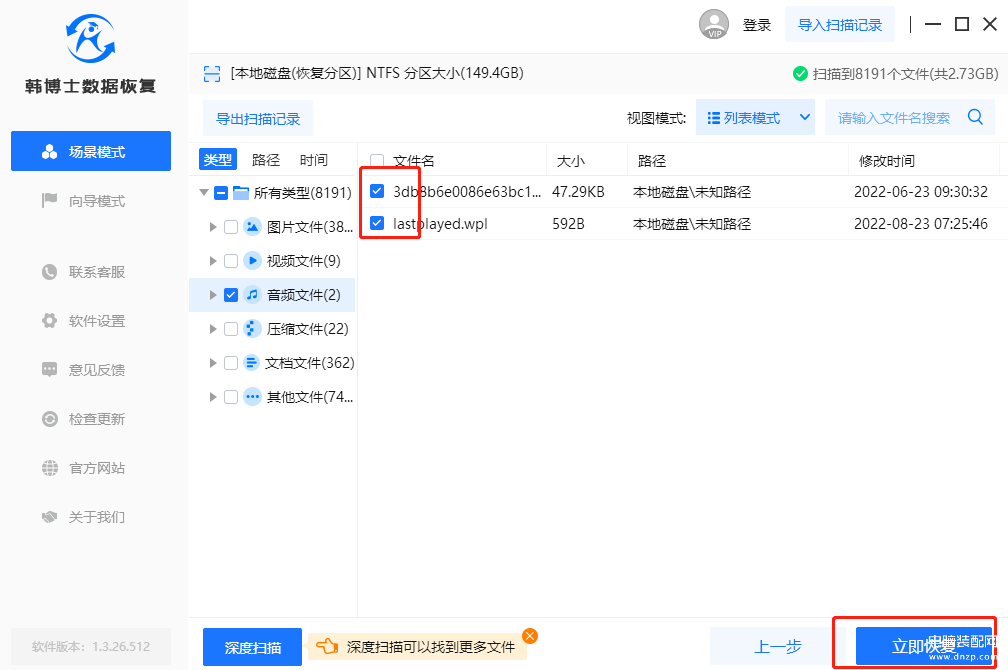Toggle the 所有类型(8191) checkbox

[x=220, y=193]
